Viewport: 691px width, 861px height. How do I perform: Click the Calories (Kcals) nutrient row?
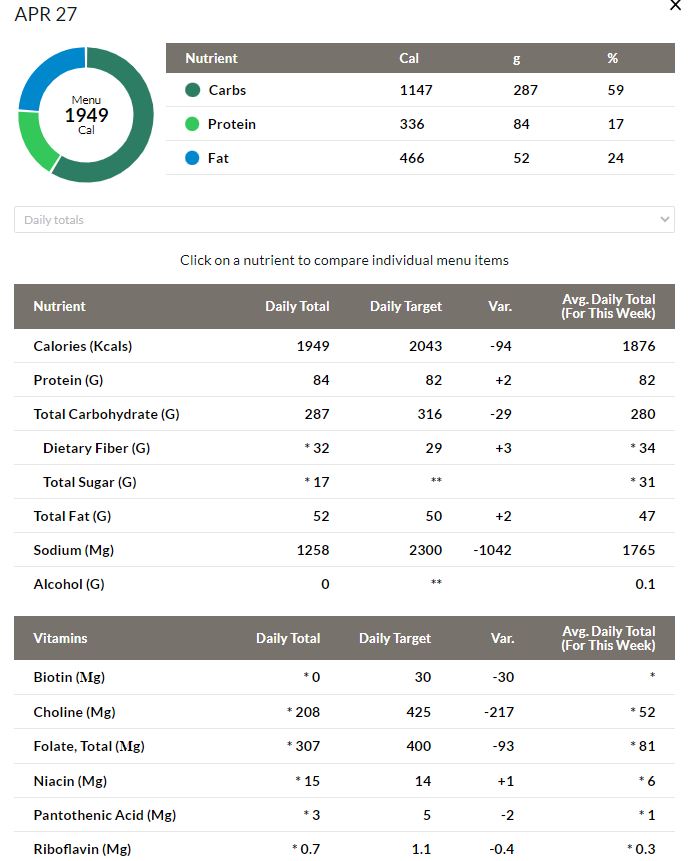point(344,346)
